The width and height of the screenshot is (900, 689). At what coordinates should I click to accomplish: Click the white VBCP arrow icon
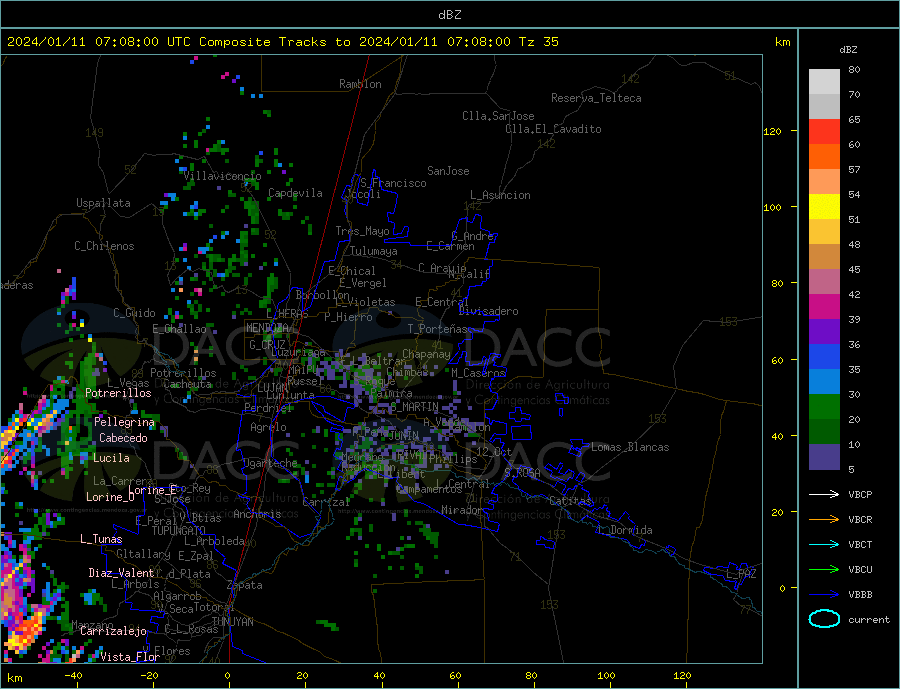pyautogui.click(x=824, y=494)
